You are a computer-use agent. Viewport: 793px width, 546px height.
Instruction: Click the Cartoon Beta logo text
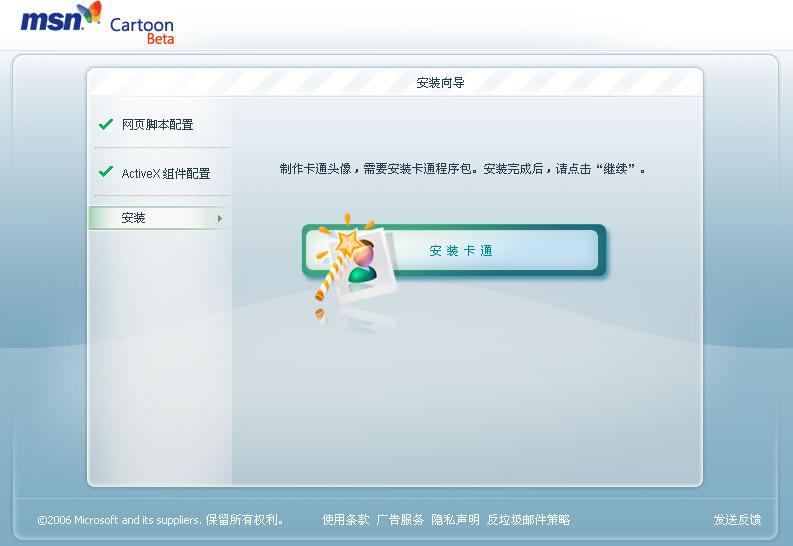point(142,30)
